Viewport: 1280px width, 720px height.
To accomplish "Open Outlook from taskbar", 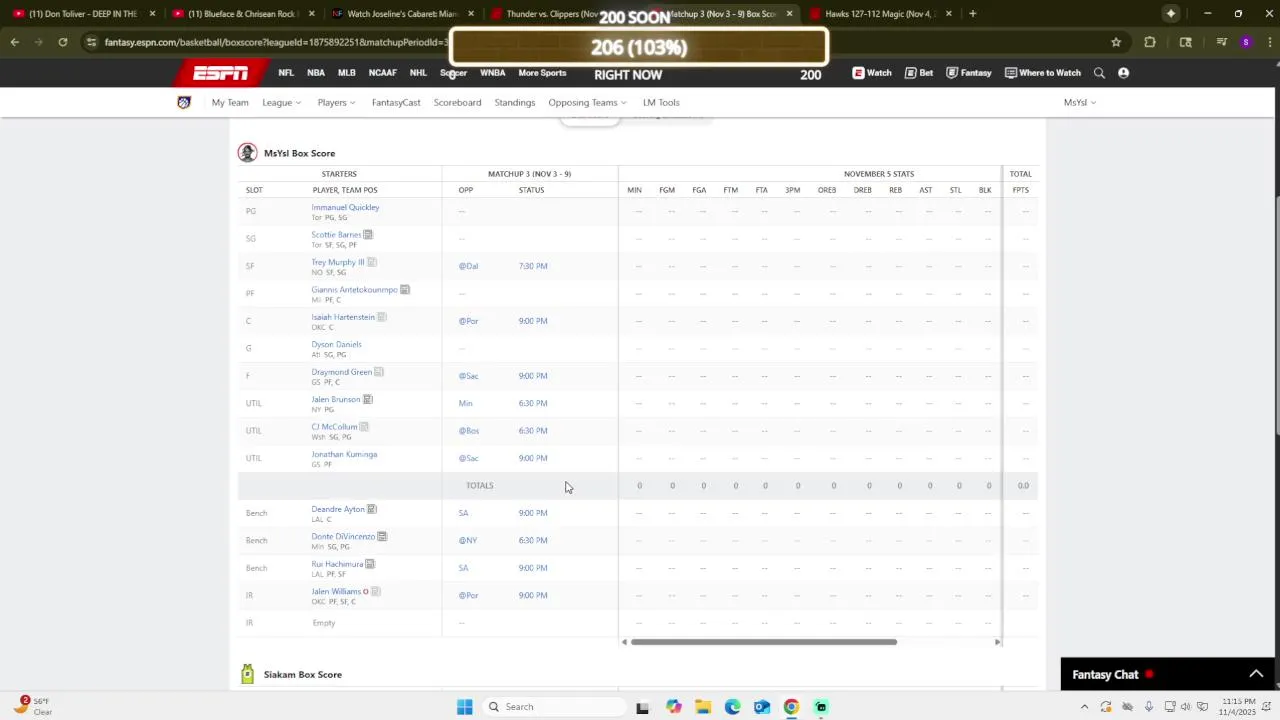I will (x=762, y=707).
